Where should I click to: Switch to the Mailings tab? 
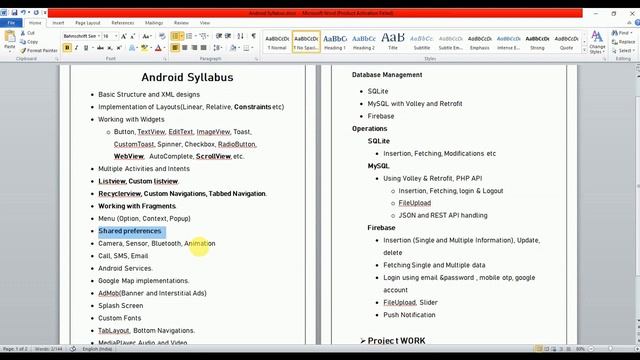pyautogui.click(x=154, y=23)
